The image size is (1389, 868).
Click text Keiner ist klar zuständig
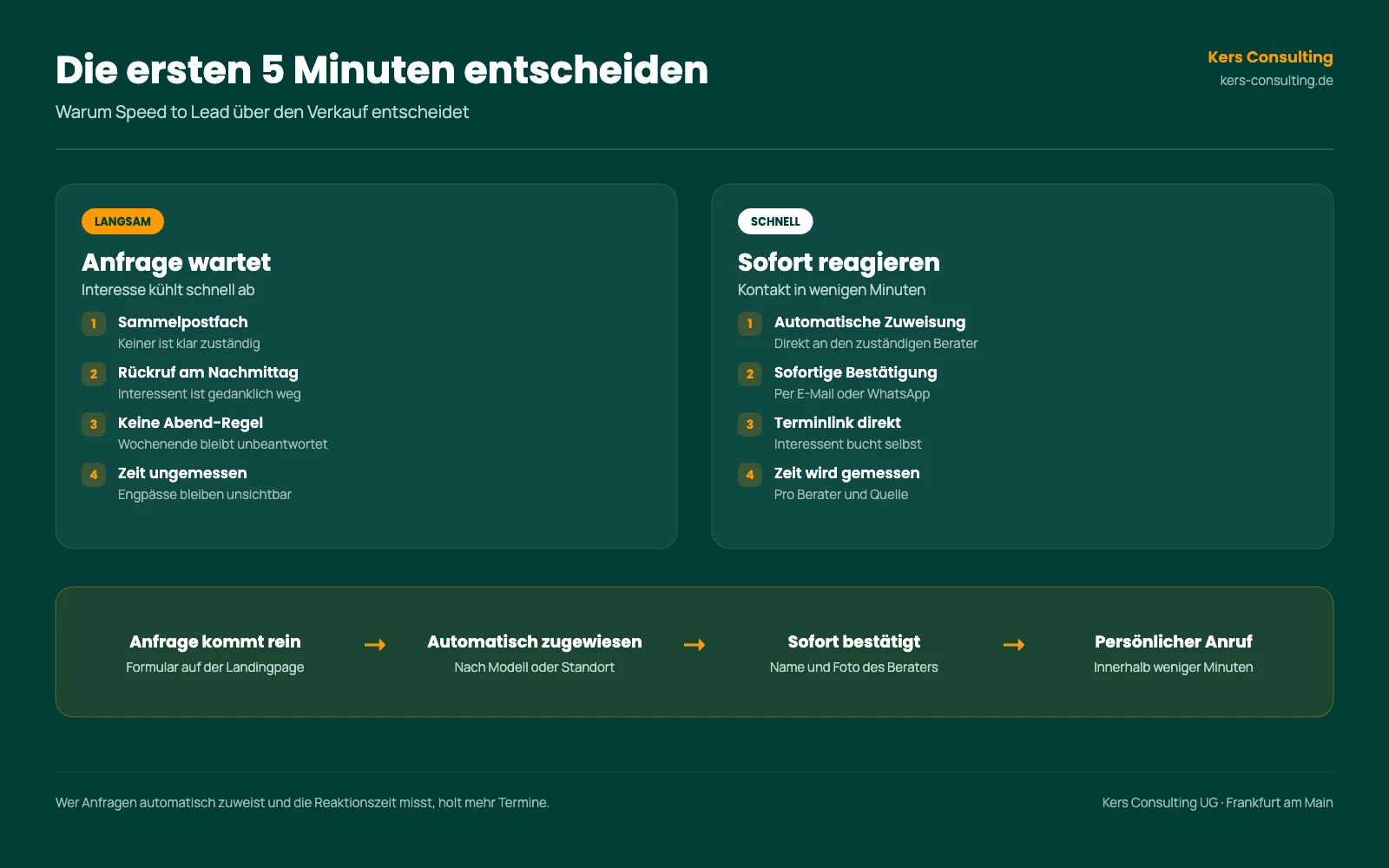189,344
